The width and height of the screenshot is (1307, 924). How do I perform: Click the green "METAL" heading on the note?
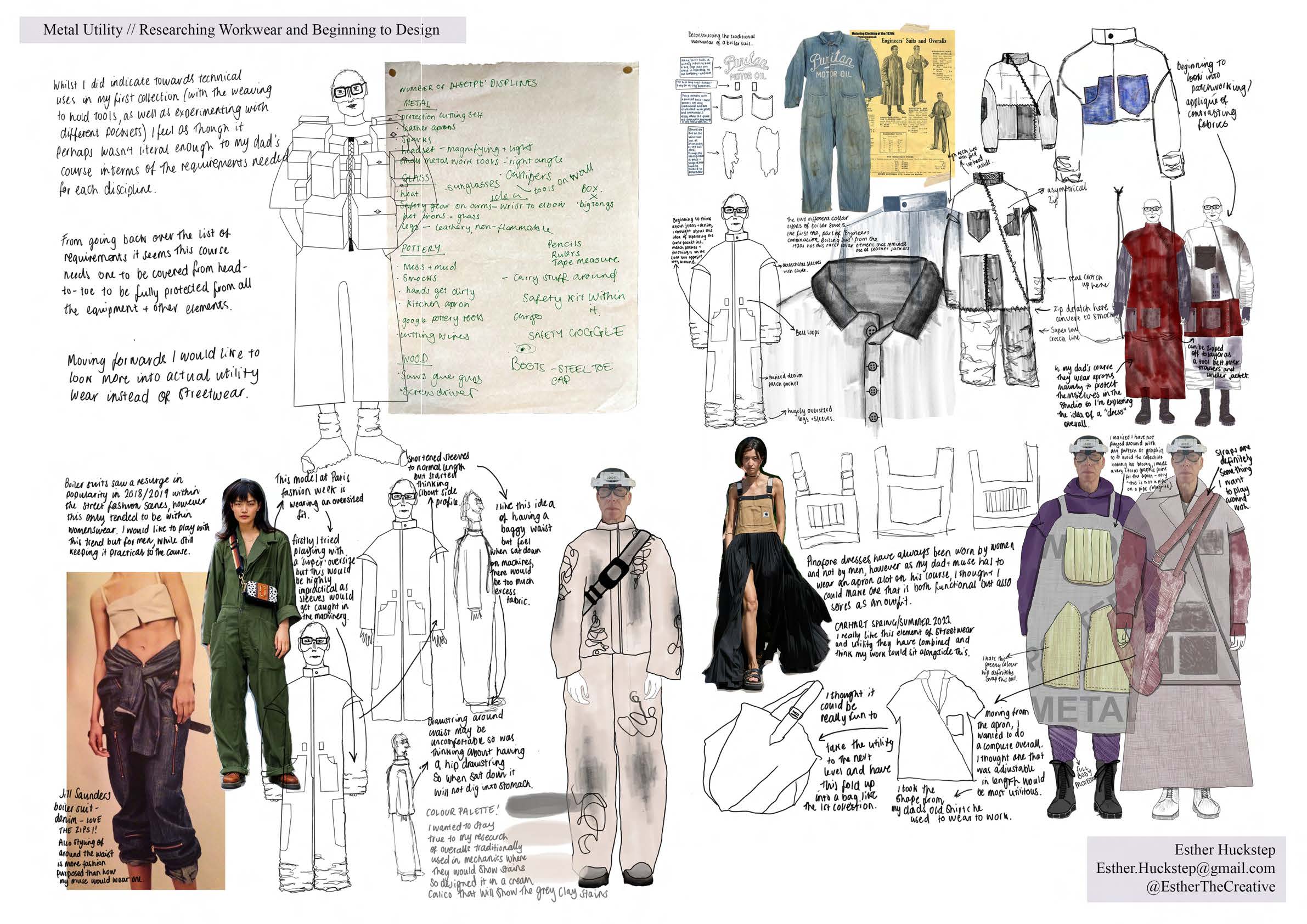pyautogui.click(x=416, y=104)
